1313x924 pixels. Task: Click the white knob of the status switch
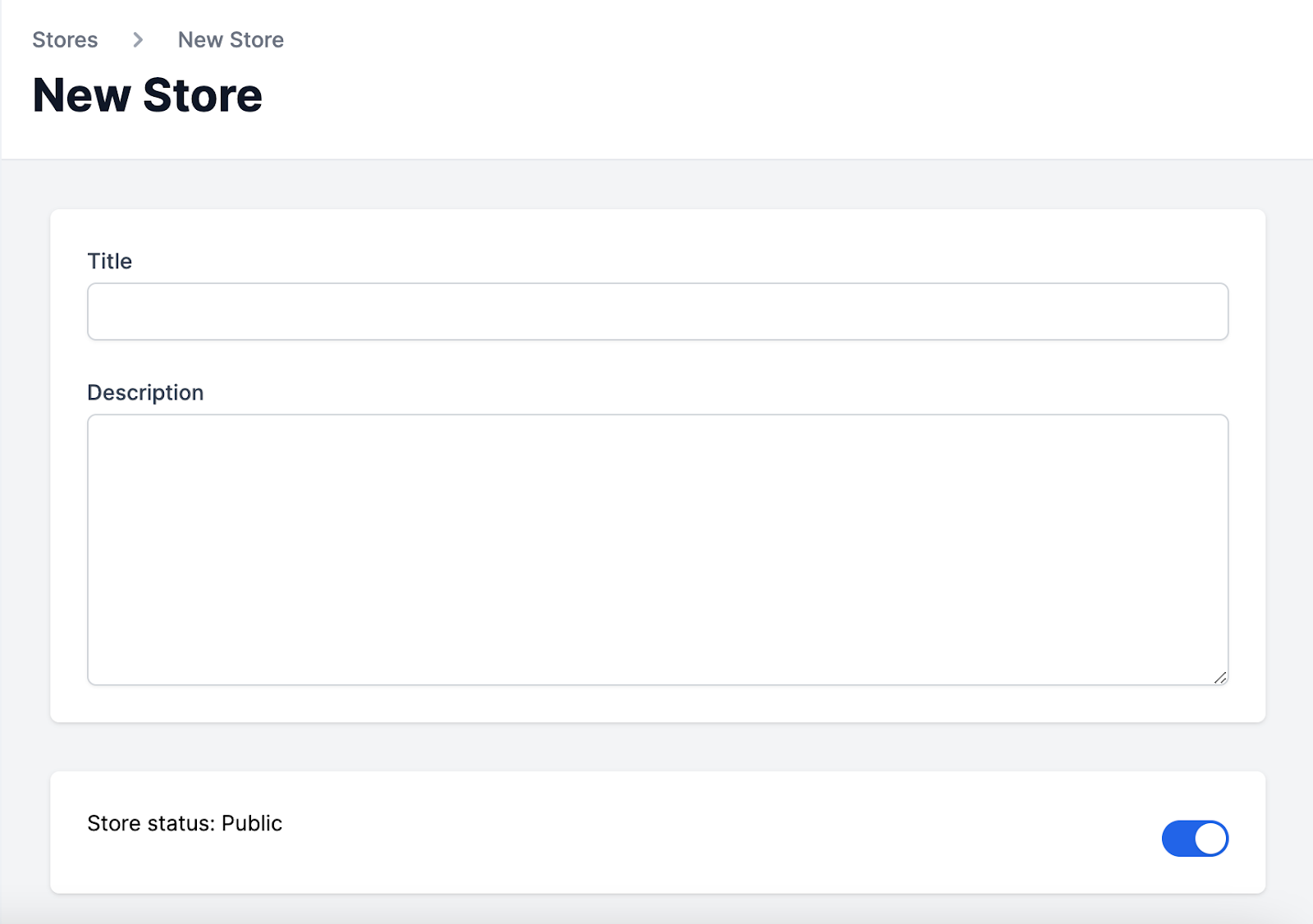pos(1210,839)
